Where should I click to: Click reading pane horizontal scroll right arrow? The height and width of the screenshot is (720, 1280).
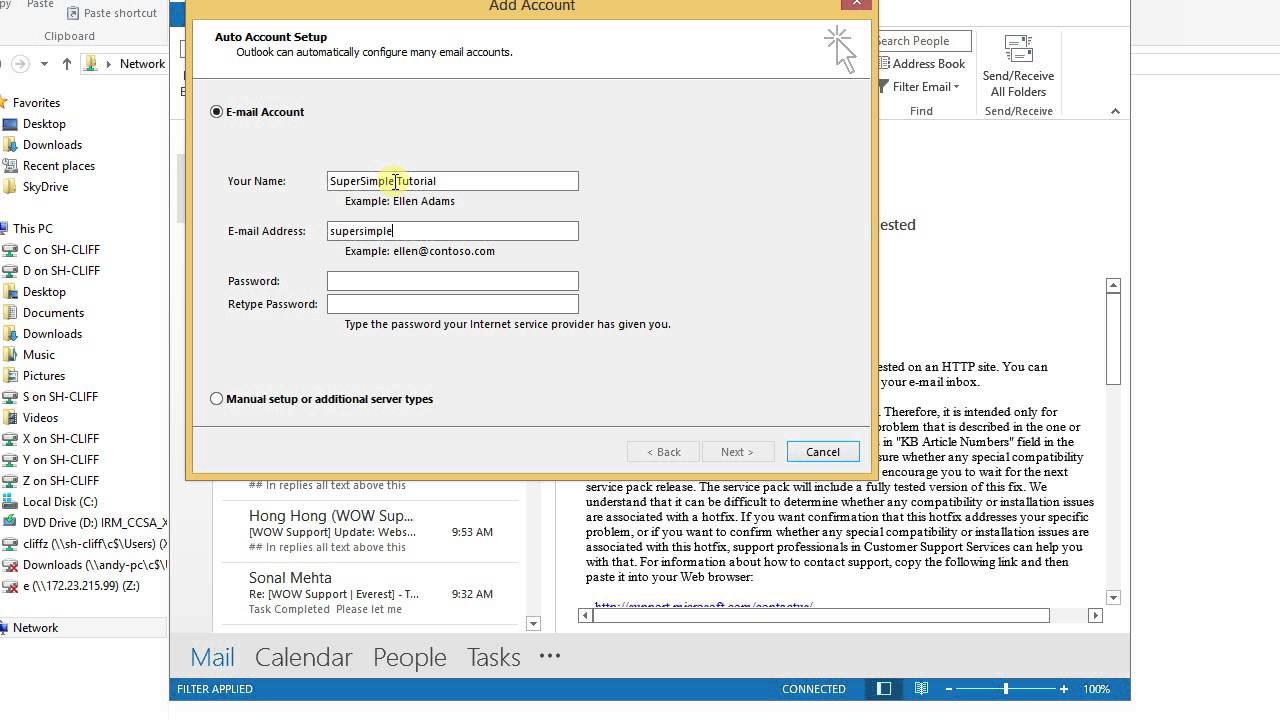click(1095, 616)
